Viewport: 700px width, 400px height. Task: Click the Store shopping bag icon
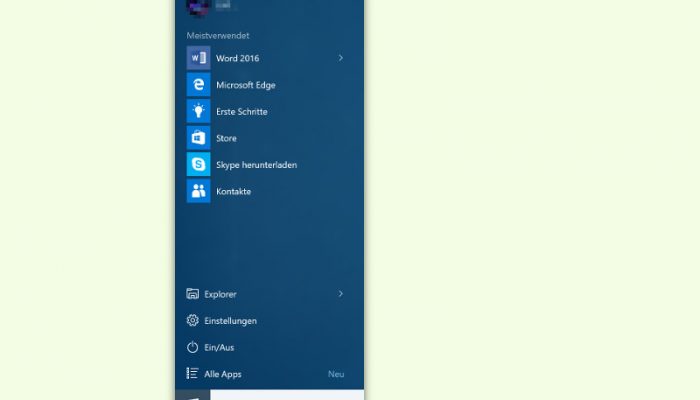(198, 138)
